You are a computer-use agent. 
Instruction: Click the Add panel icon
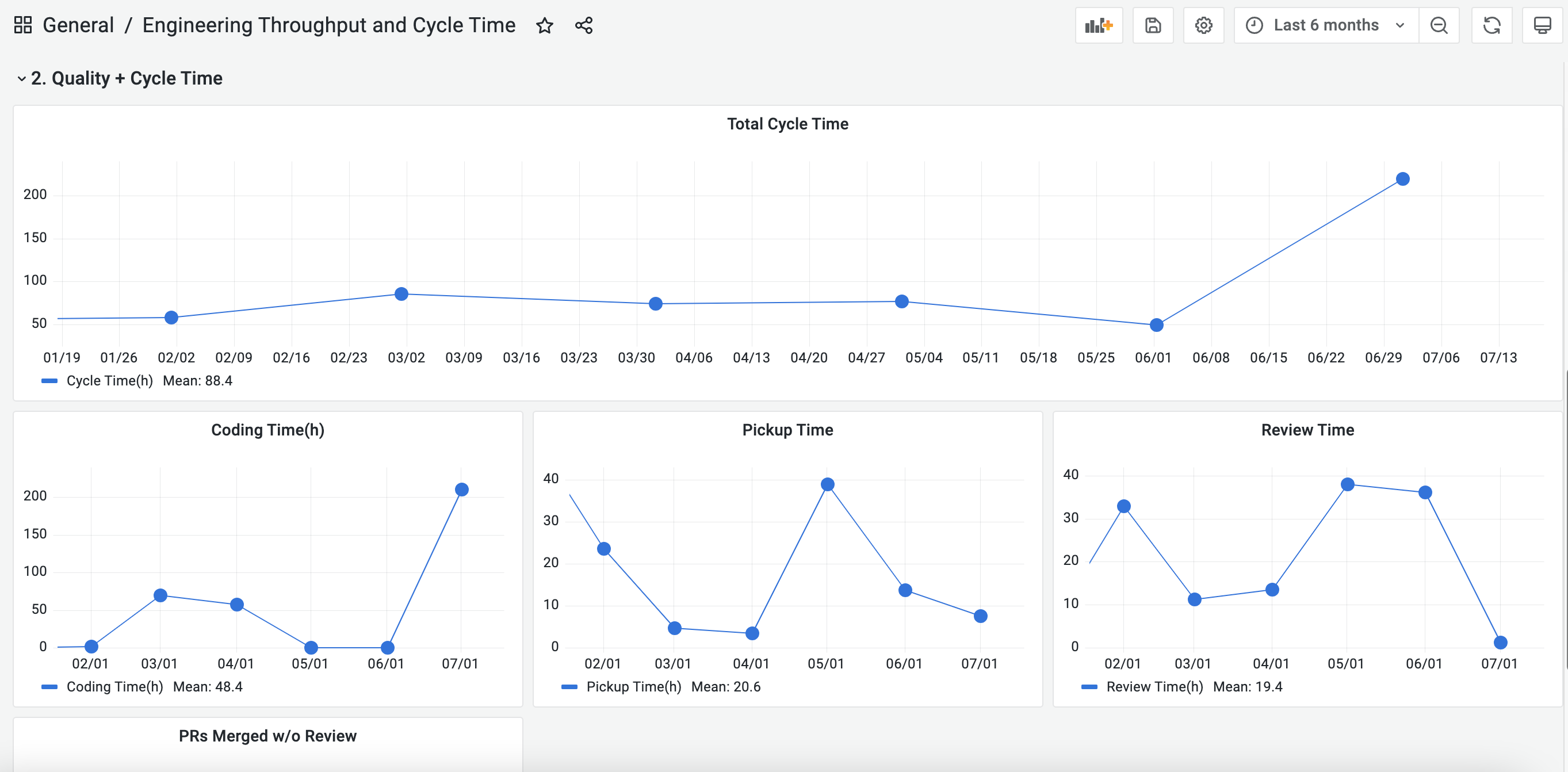click(1099, 25)
